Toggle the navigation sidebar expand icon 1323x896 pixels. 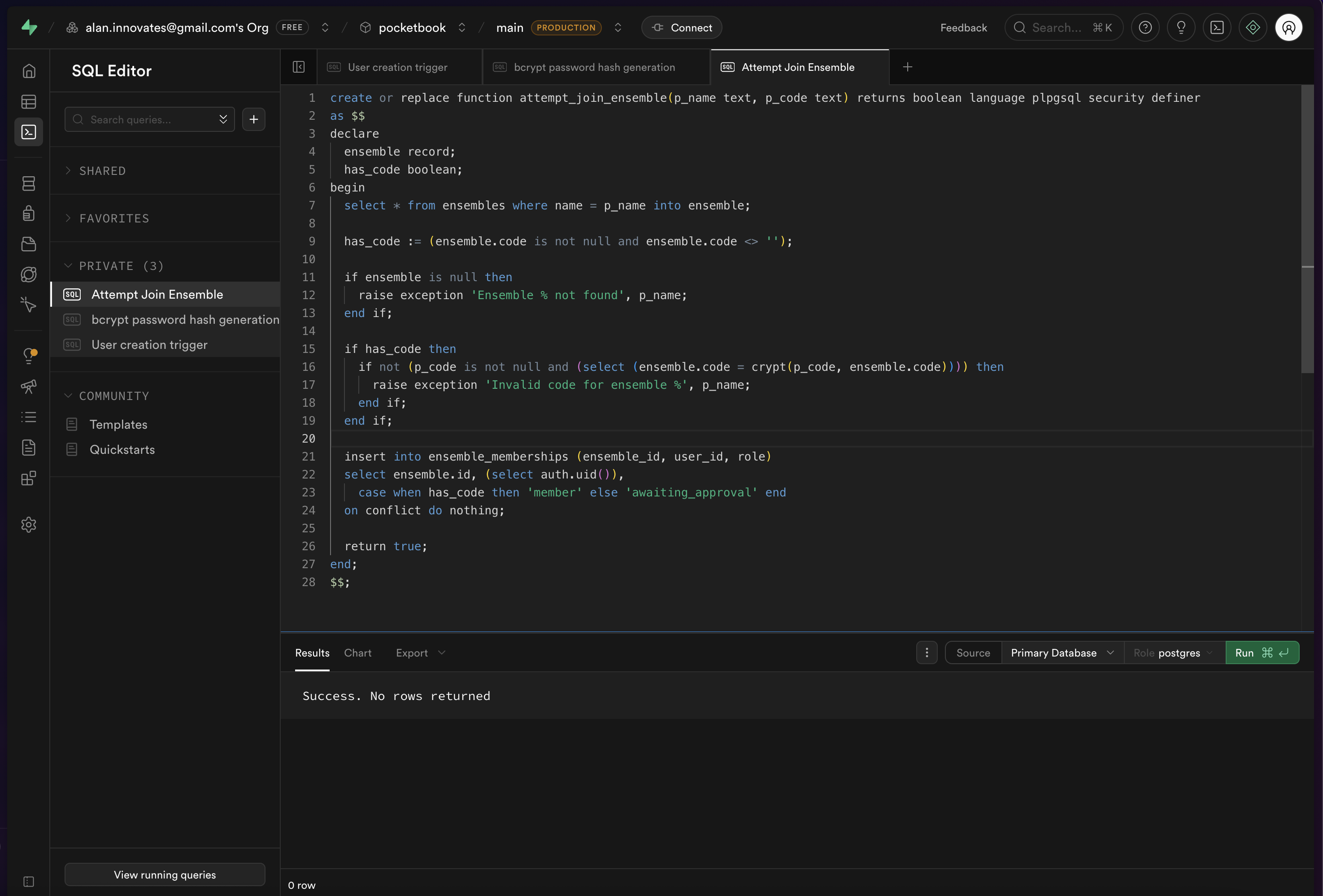point(28,881)
